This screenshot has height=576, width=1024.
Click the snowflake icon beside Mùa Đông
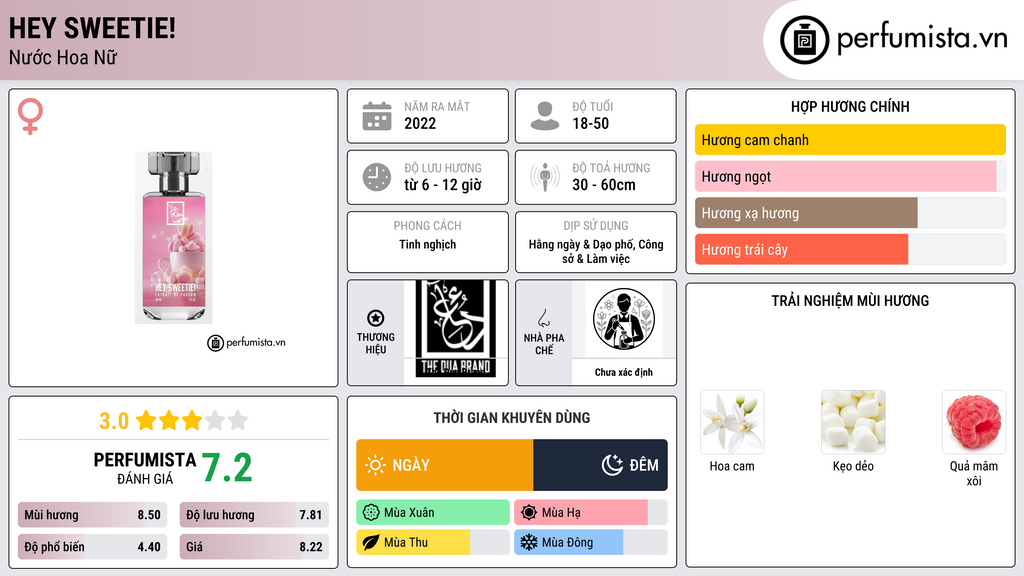tap(529, 543)
